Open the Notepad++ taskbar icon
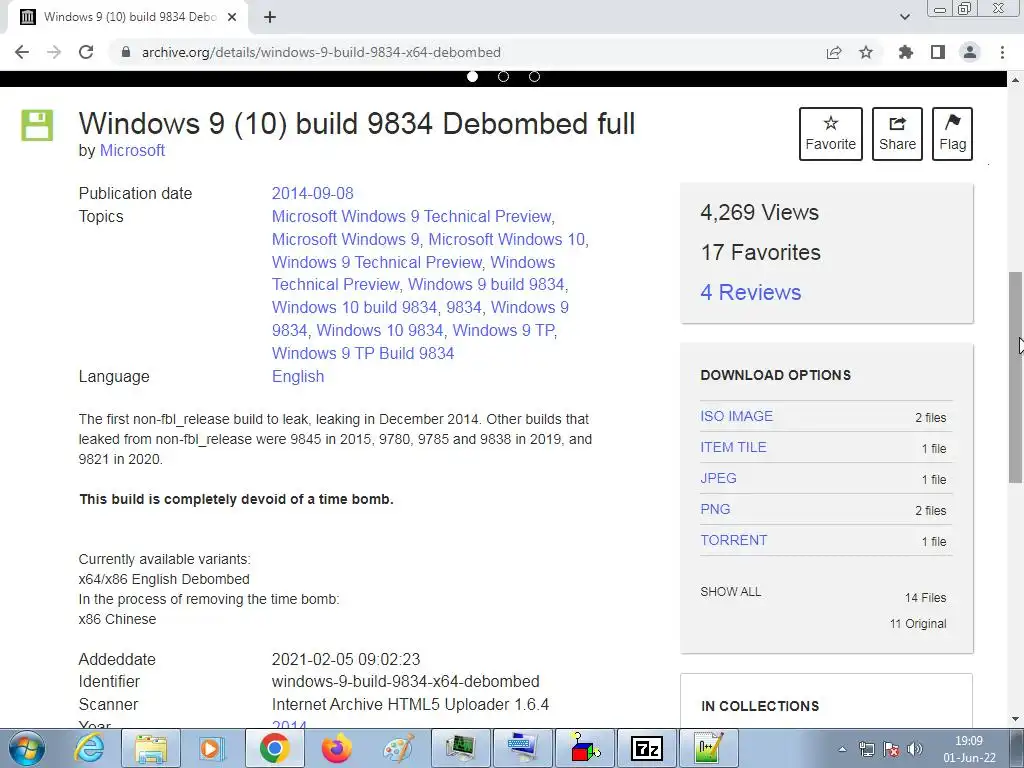 (x=709, y=748)
